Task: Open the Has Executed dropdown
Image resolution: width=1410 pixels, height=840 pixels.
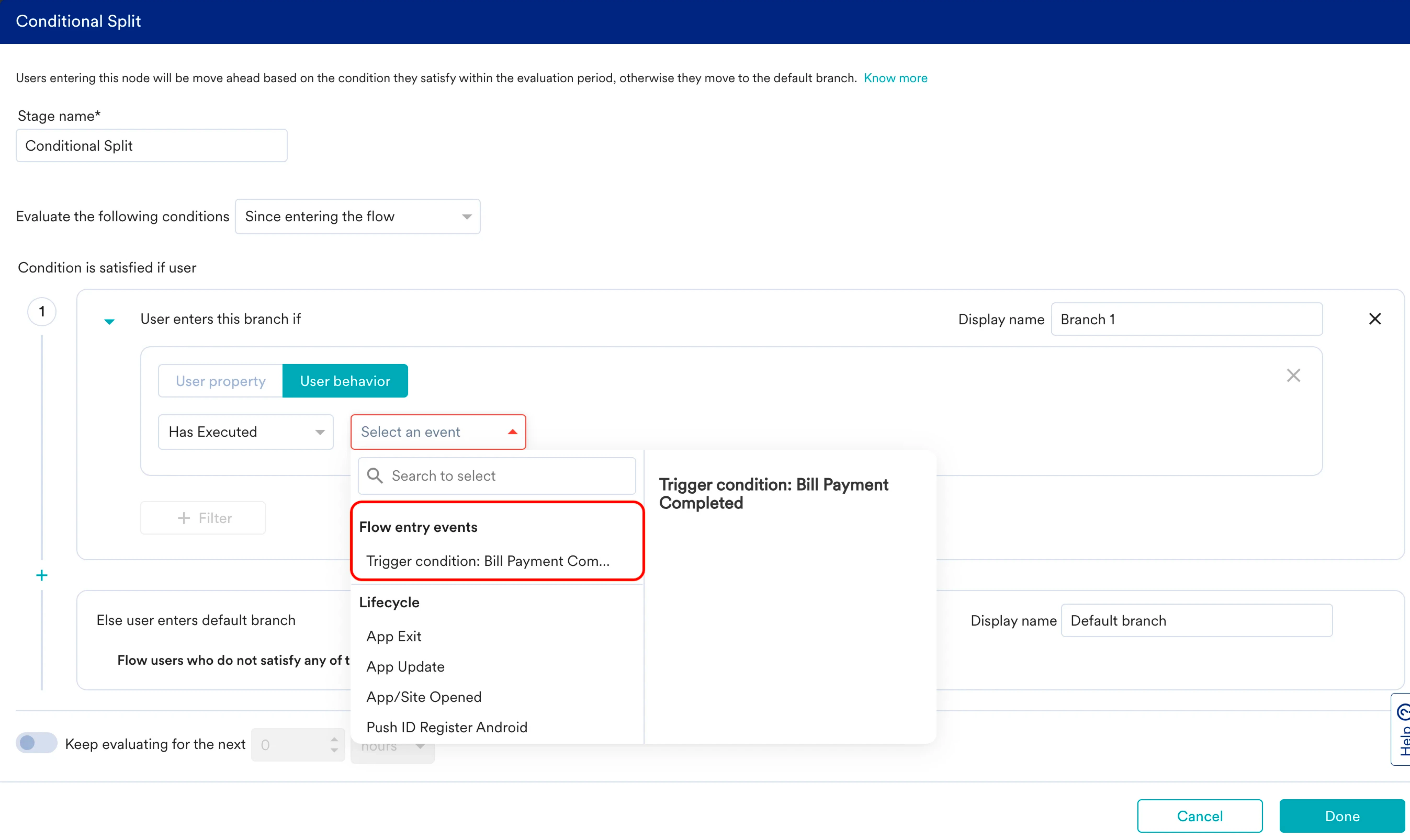Action: (245, 432)
